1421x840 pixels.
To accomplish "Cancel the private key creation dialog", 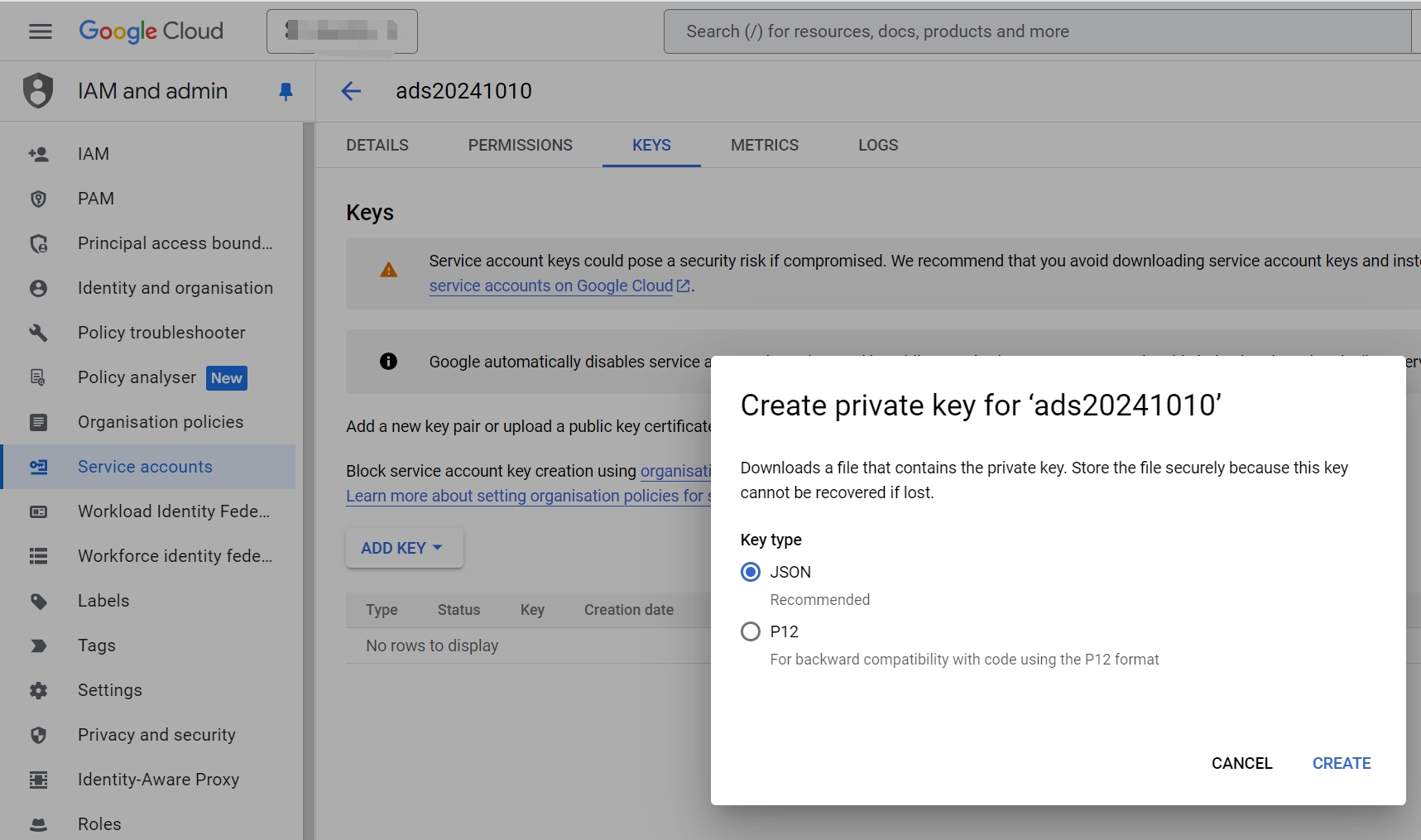I will pyautogui.click(x=1241, y=763).
